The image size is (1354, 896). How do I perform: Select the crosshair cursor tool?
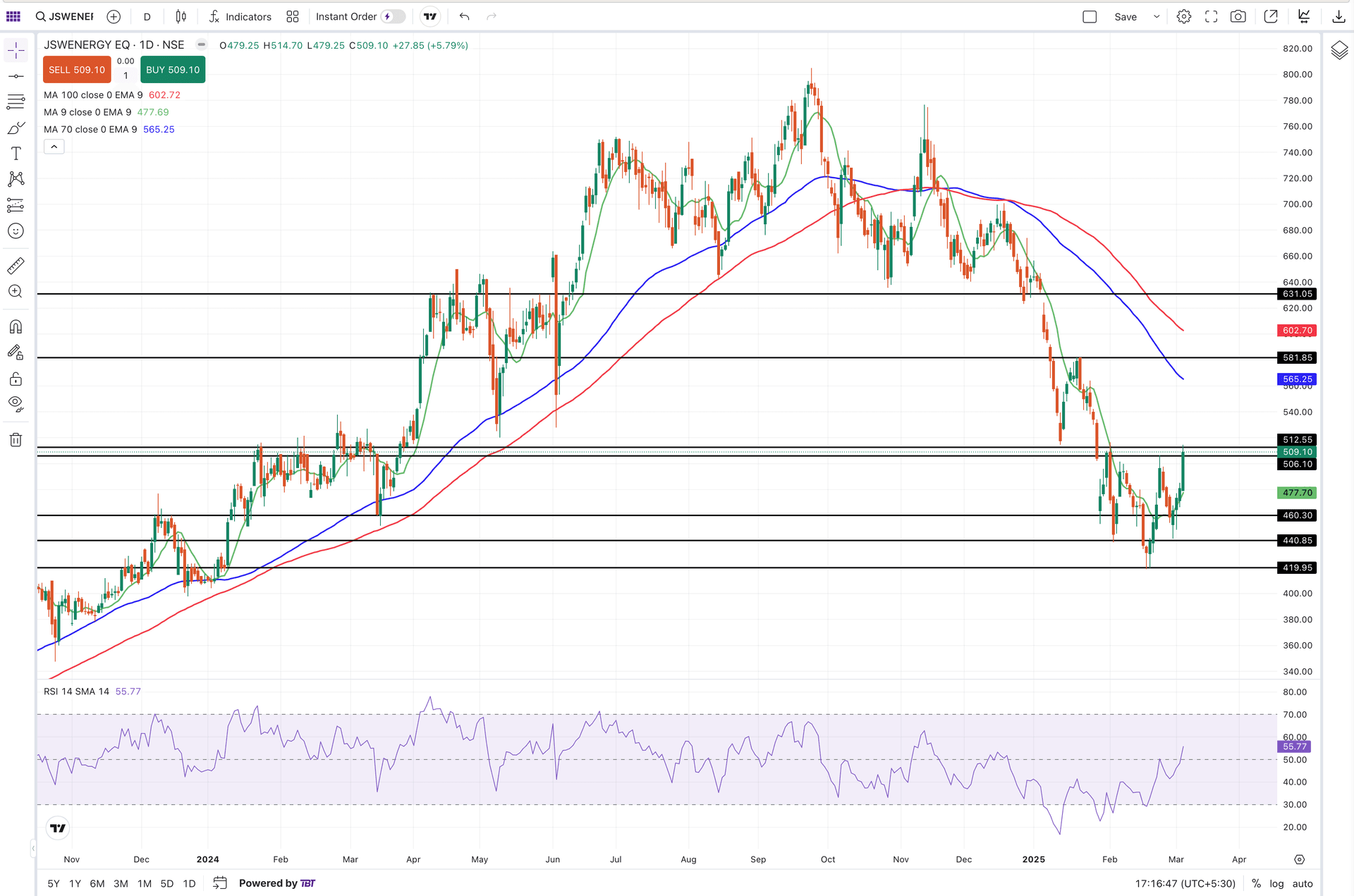coord(16,50)
